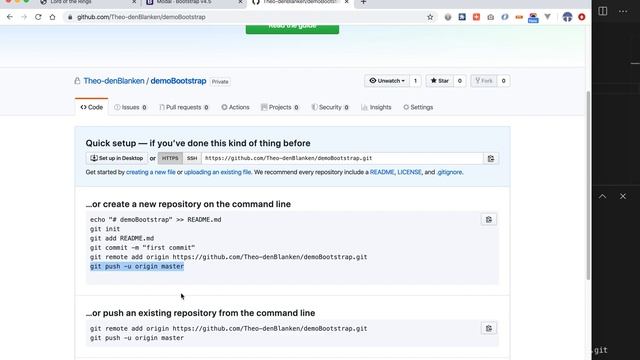Image resolution: width=640 pixels, height=360 pixels.
Task: Click the Fork button
Action: click(484, 81)
